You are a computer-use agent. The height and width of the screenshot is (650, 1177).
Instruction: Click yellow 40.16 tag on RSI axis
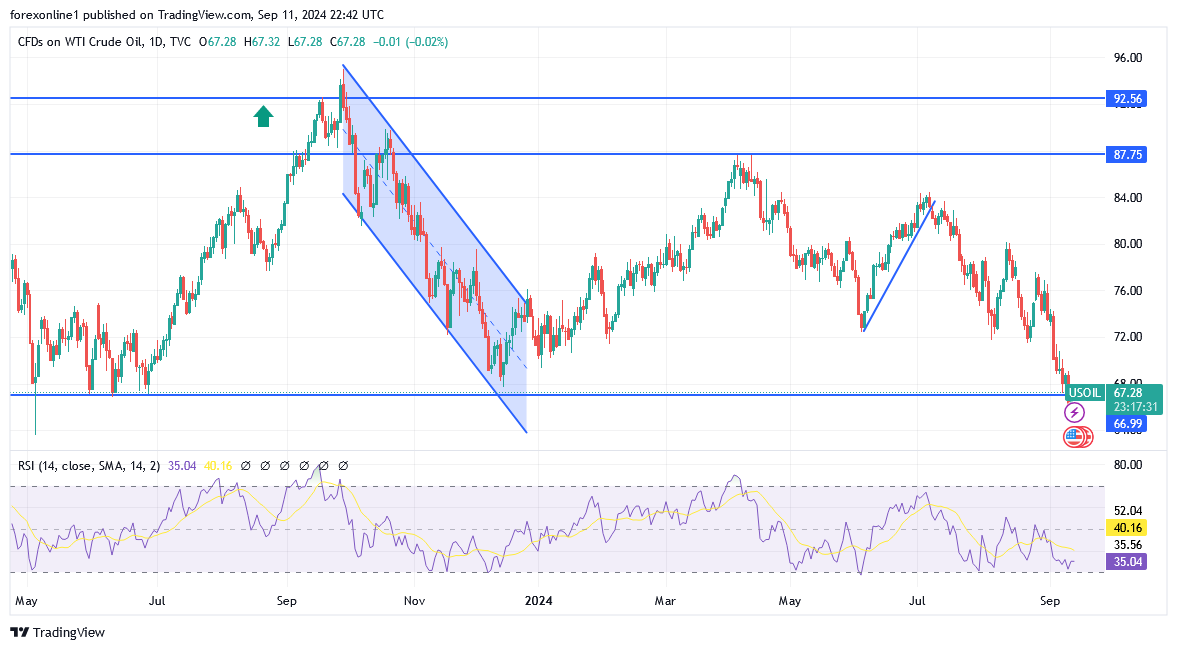click(1126, 528)
